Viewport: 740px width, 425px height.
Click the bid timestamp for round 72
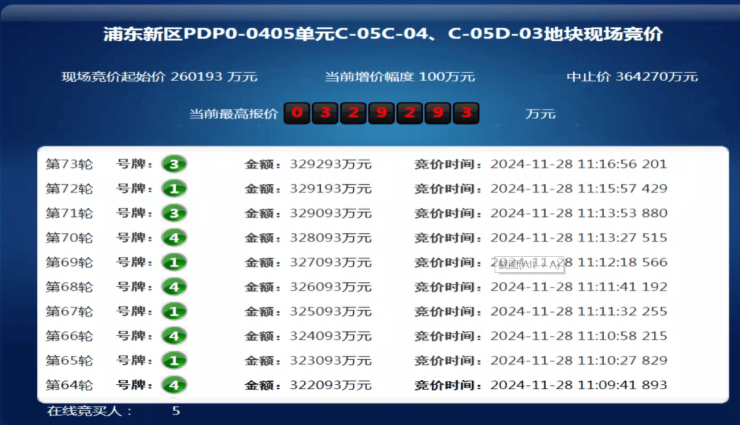[578, 188]
